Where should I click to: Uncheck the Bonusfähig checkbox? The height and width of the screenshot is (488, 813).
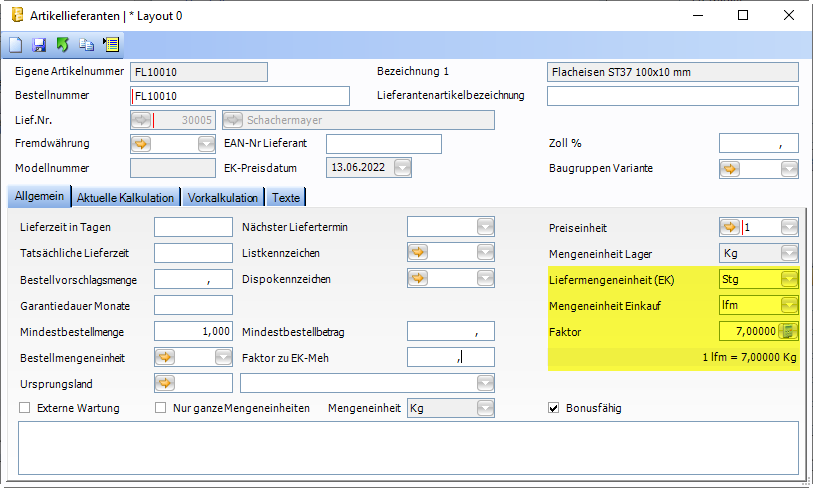[x=554, y=408]
